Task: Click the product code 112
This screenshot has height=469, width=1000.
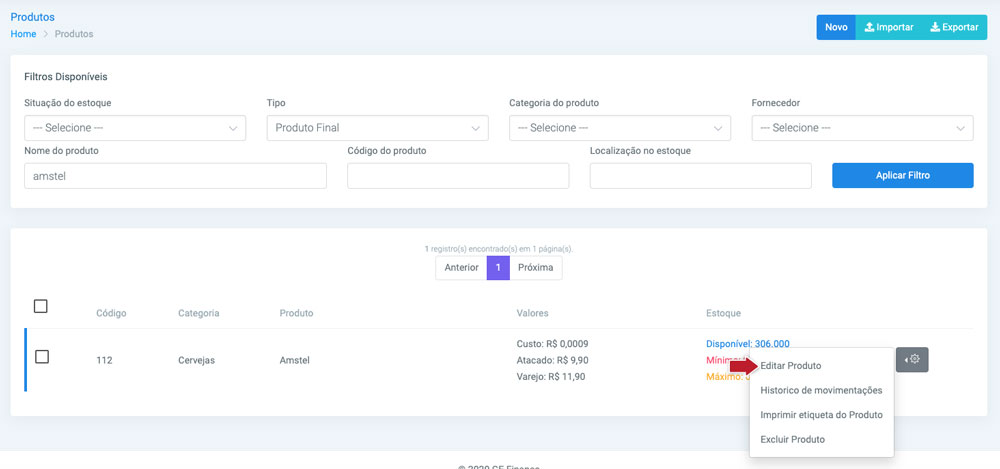Action: pyautogui.click(x=104, y=360)
